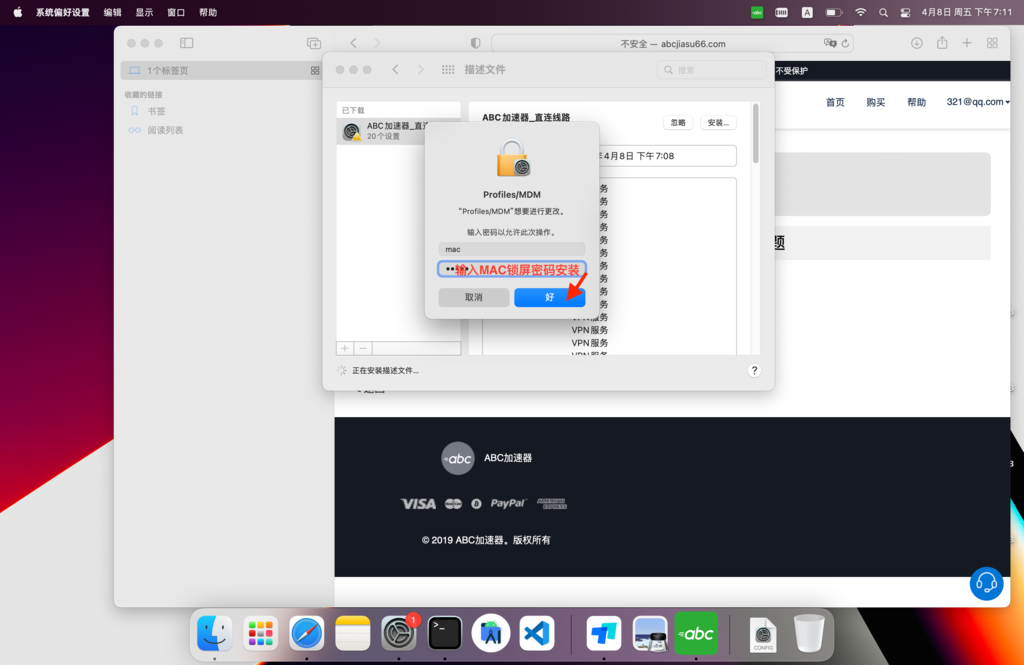Click the page reload icon in address bar
This screenshot has width=1024, height=665.
(x=846, y=44)
